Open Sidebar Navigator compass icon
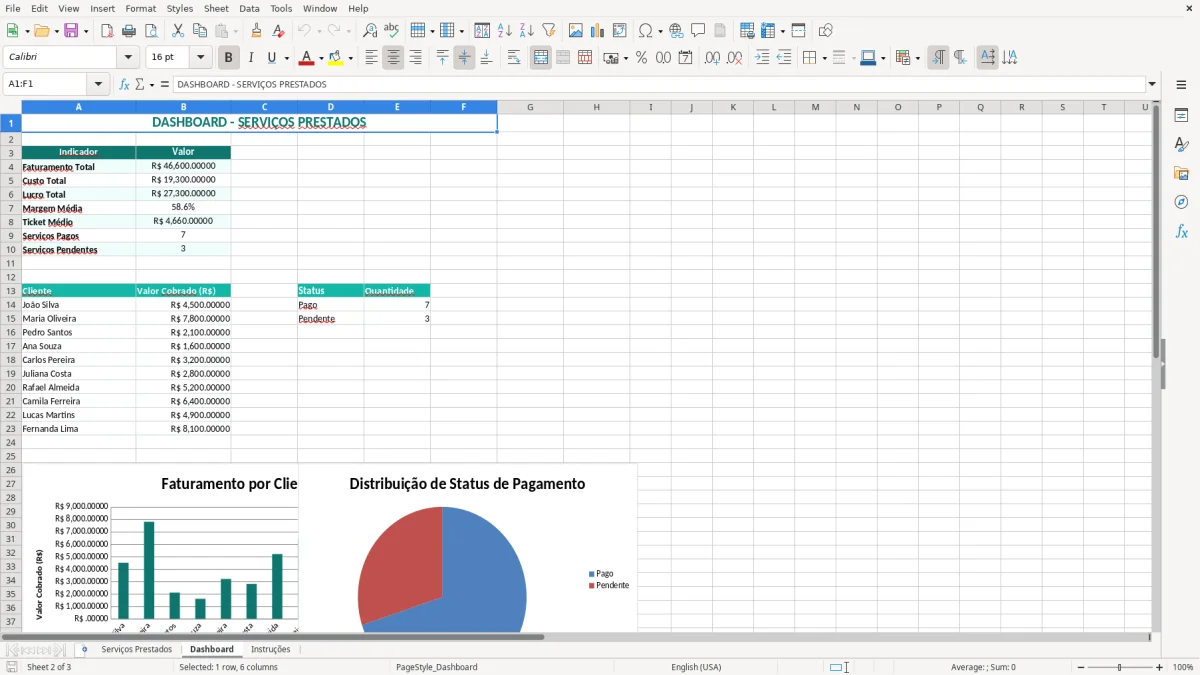 coord(1181,203)
